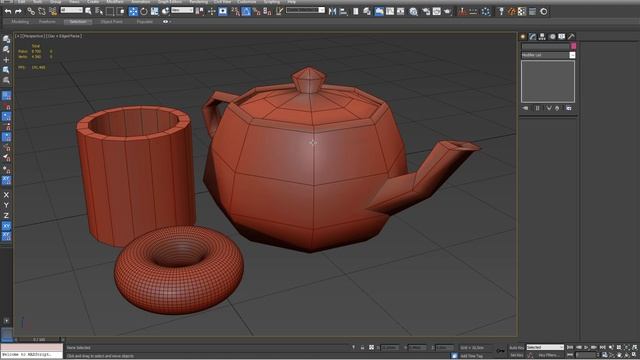Toggle Spinner Snap in main toolbar
Screen dimensions: 640x360
click(267, 11)
